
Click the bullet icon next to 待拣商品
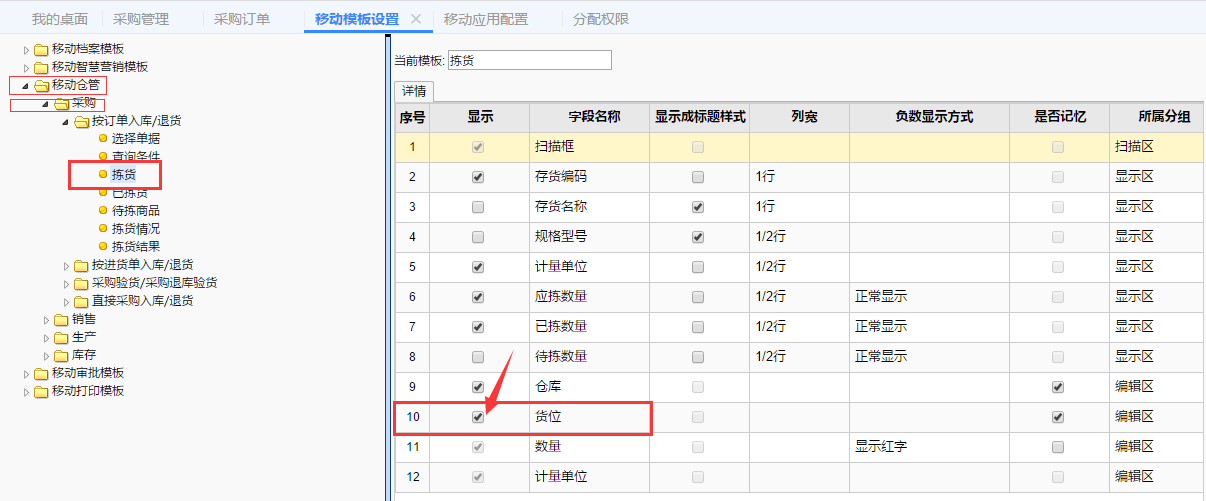(x=103, y=211)
